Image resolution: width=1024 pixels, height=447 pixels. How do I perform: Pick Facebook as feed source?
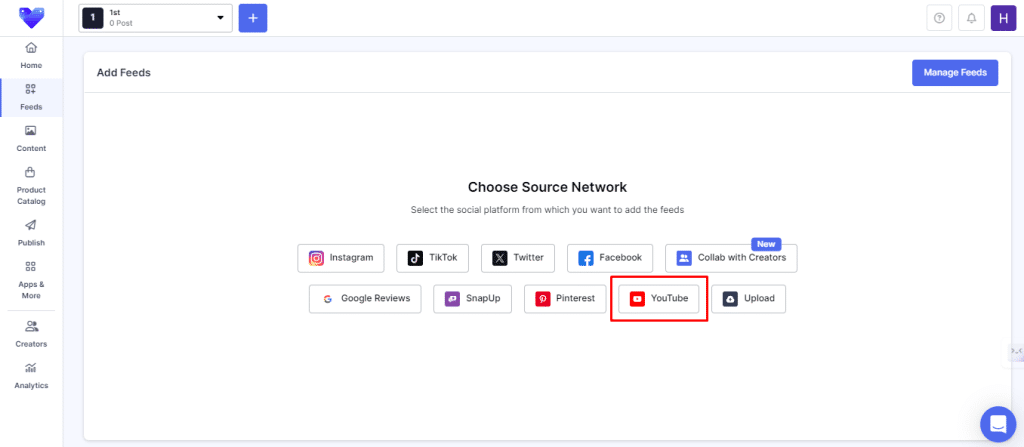point(610,258)
